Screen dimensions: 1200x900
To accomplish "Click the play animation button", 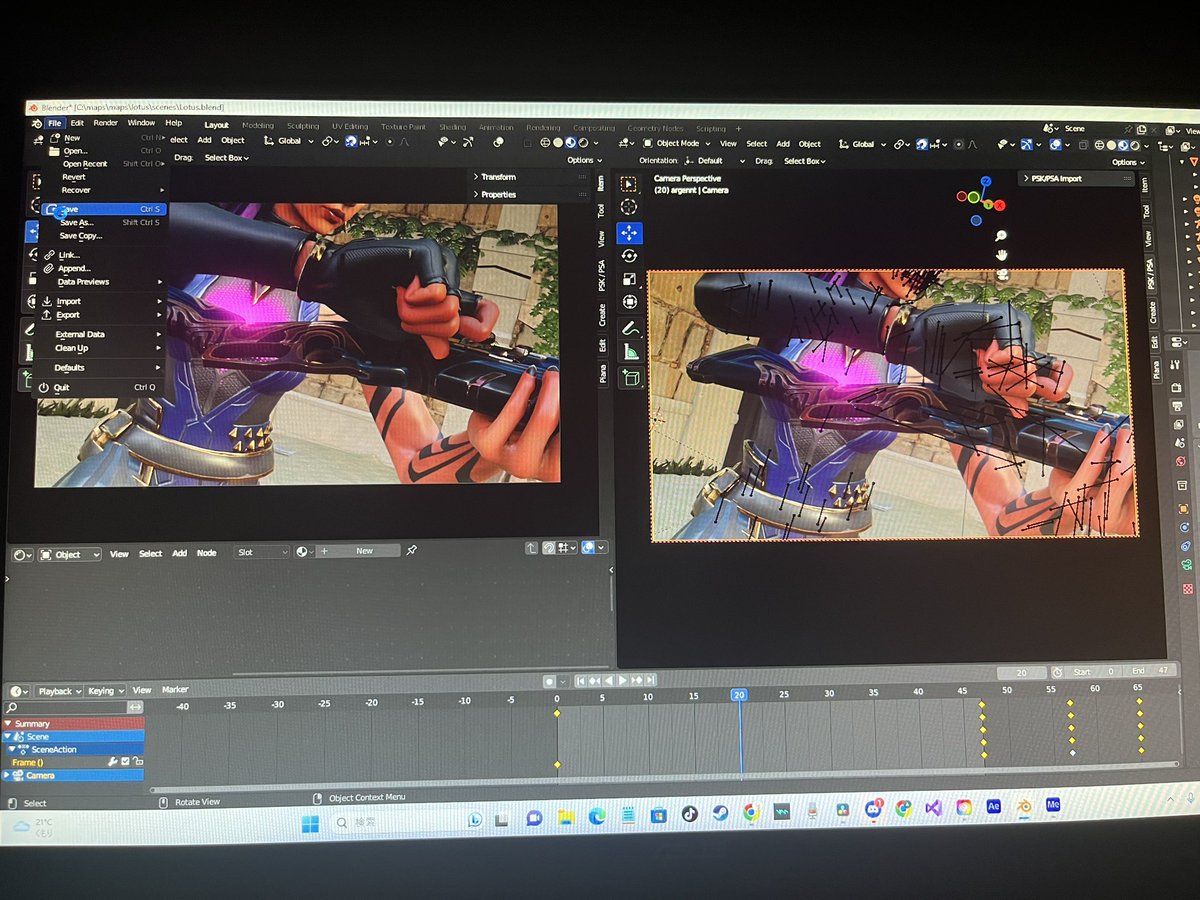I will pos(622,681).
